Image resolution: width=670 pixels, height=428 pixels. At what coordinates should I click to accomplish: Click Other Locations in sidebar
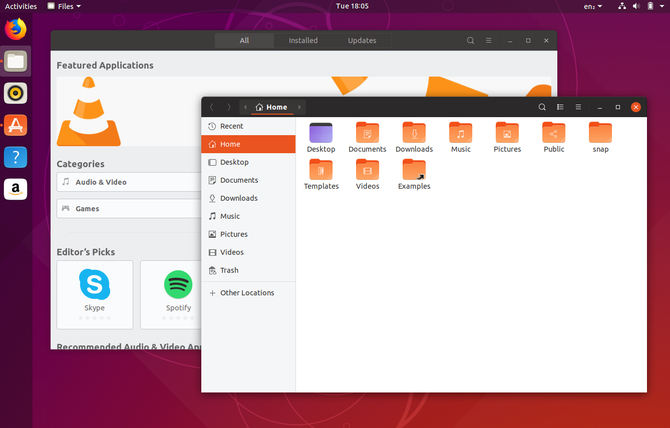coord(246,293)
